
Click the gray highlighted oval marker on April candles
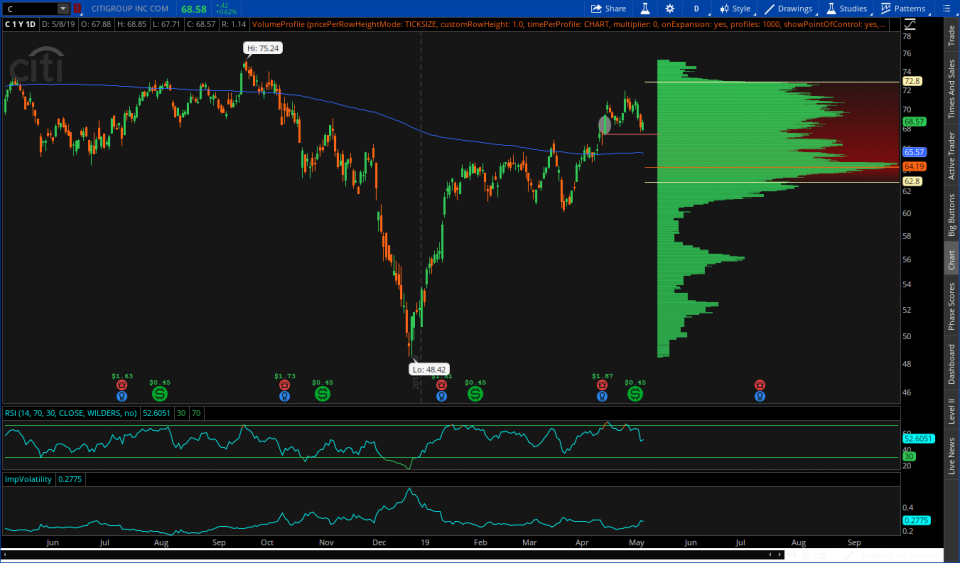tap(604, 125)
